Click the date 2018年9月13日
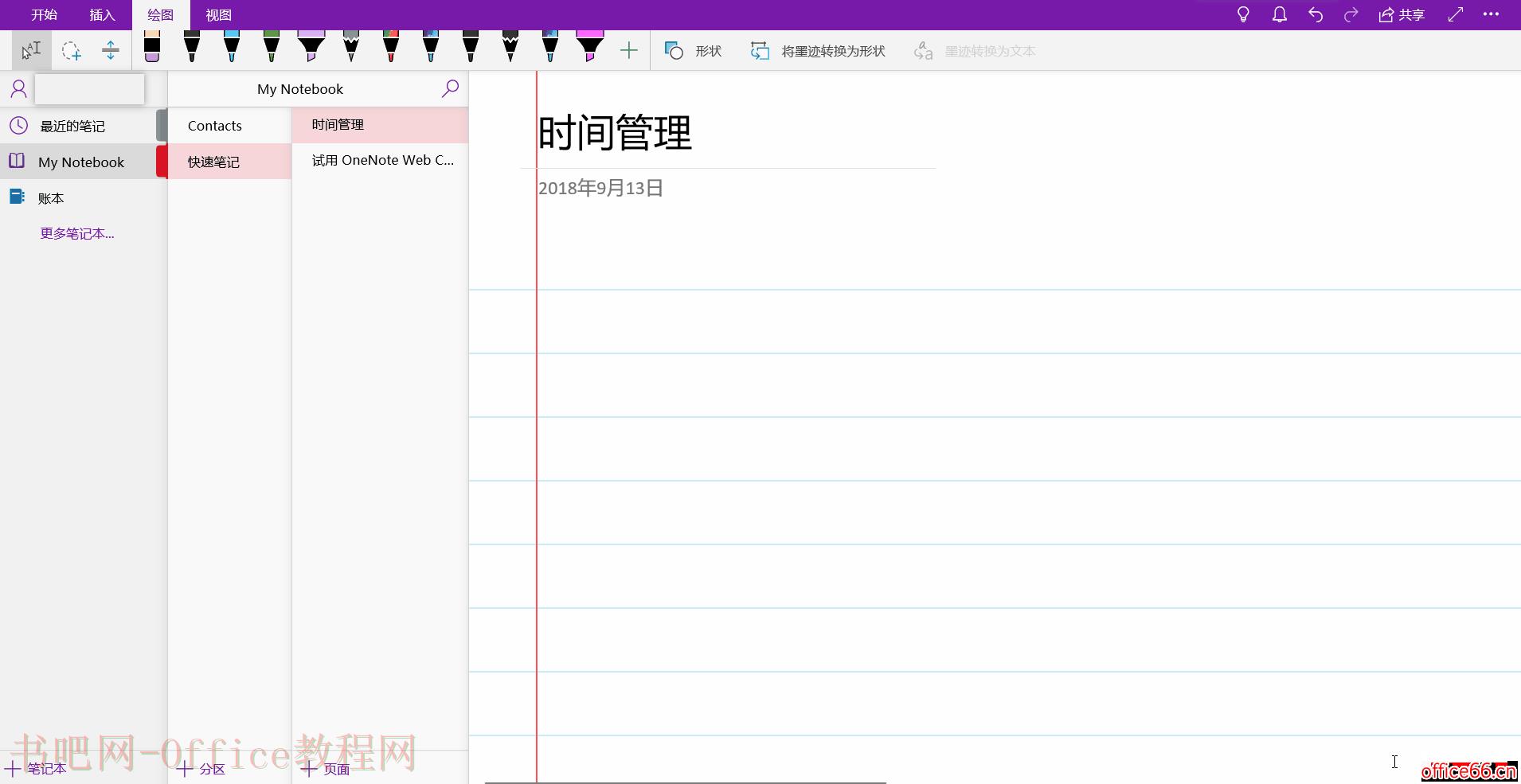This screenshot has width=1521, height=784. (600, 188)
